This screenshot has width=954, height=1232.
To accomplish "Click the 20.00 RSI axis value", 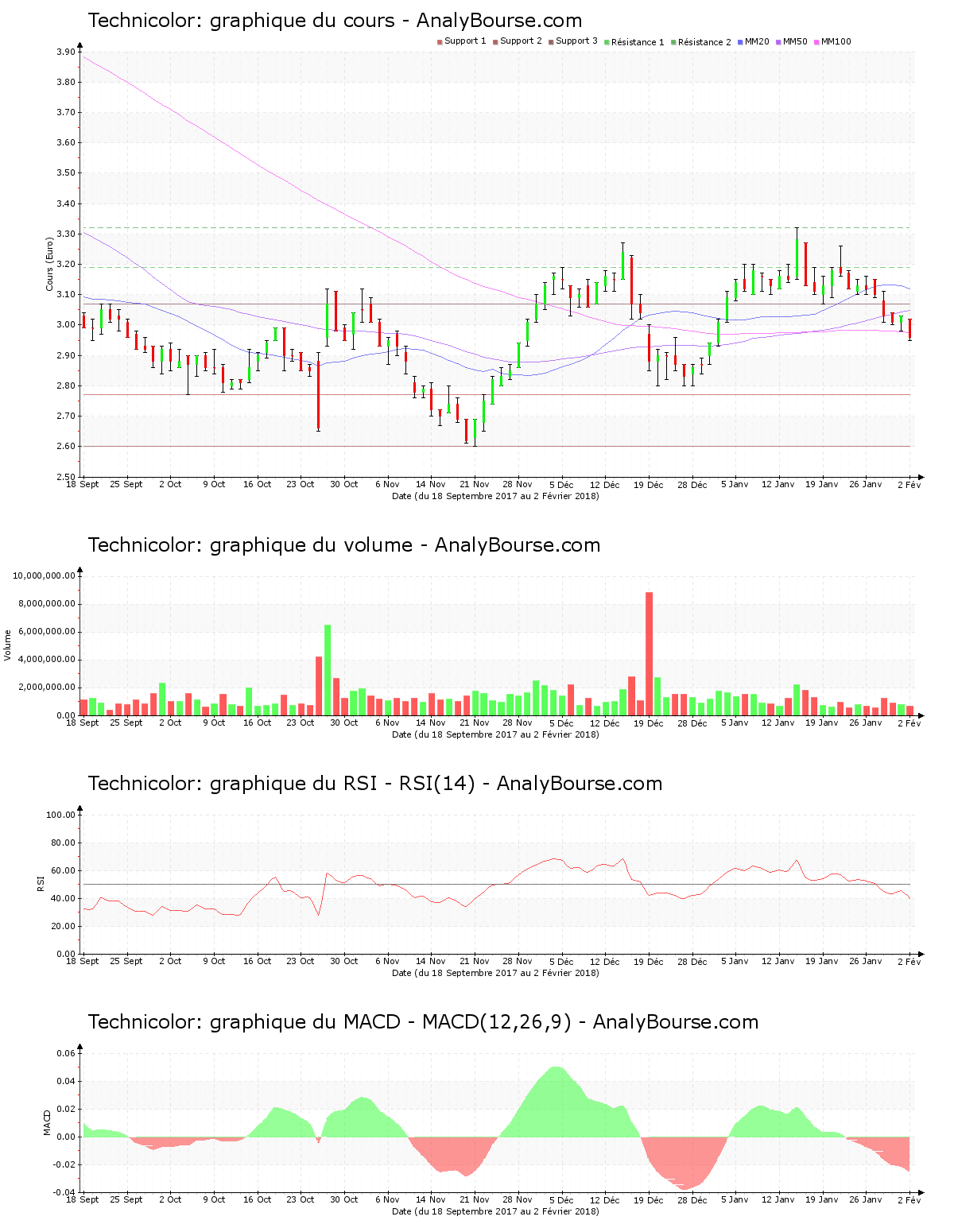I will [x=64, y=926].
